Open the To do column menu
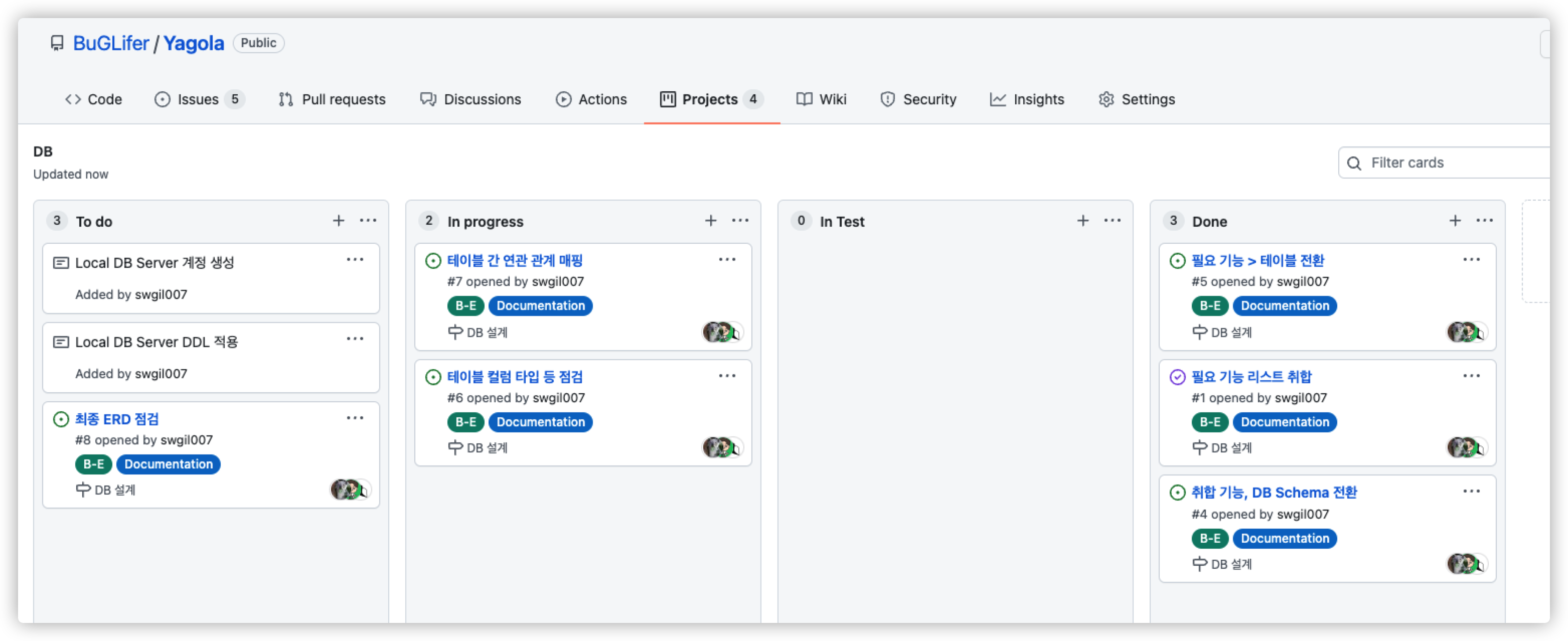 [368, 220]
